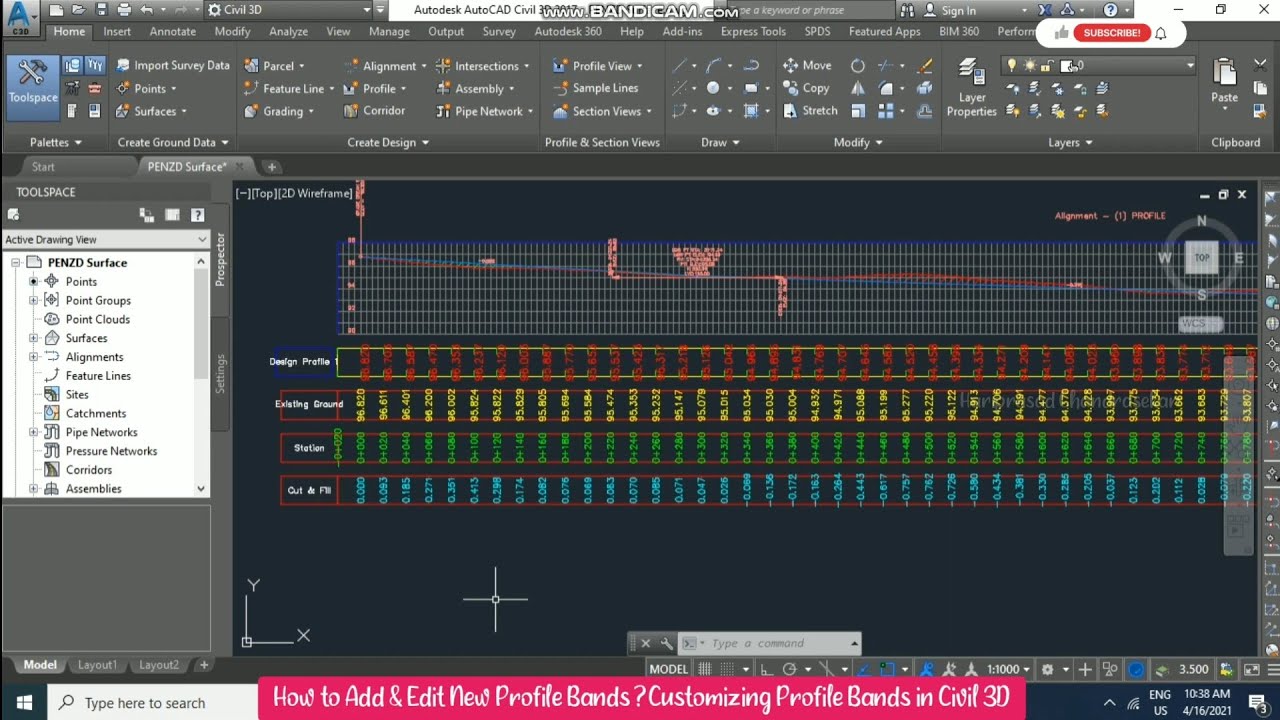Toggle object snap in status bar

(x=886, y=669)
